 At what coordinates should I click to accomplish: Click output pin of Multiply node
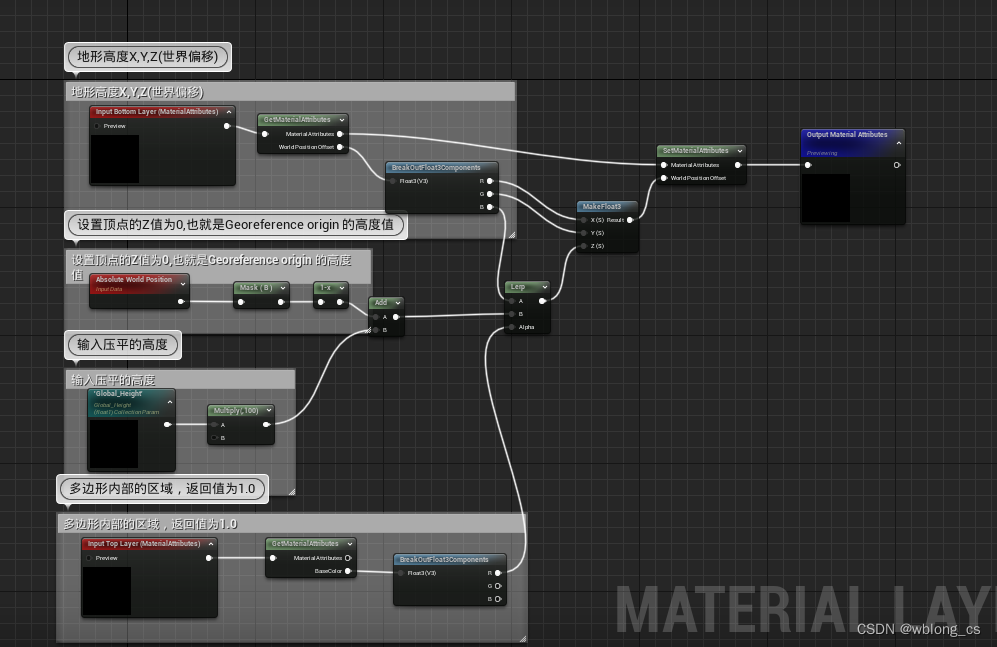click(x=266, y=425)
